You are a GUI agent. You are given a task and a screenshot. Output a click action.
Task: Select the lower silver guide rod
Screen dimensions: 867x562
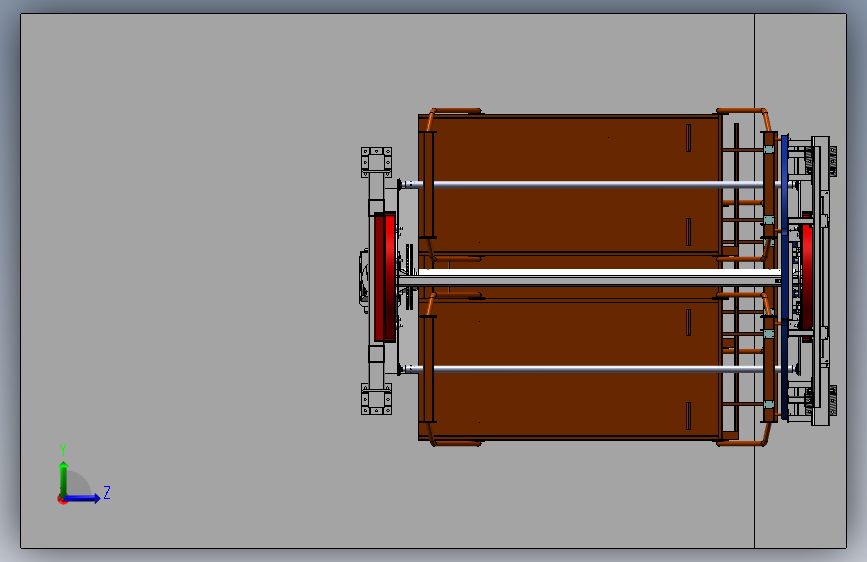597,368
